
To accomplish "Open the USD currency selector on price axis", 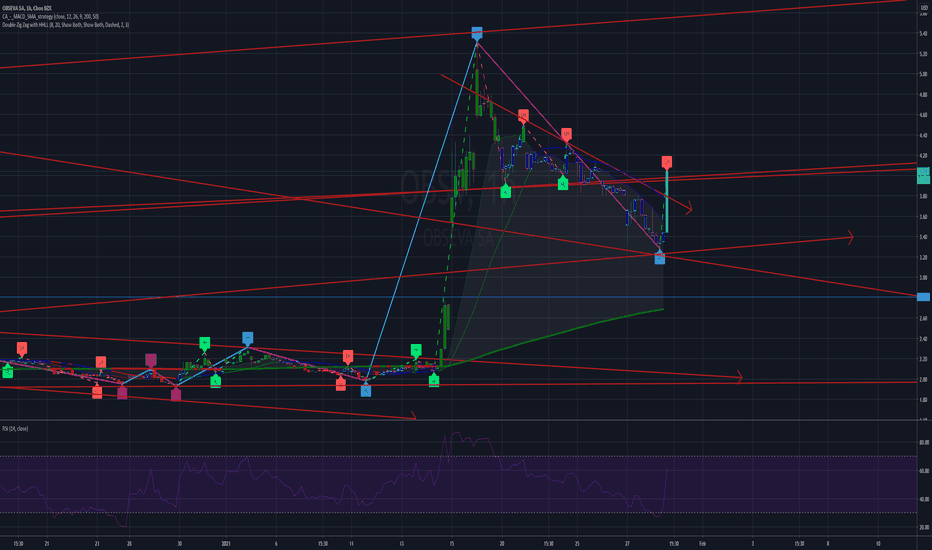I will (923, 8).
